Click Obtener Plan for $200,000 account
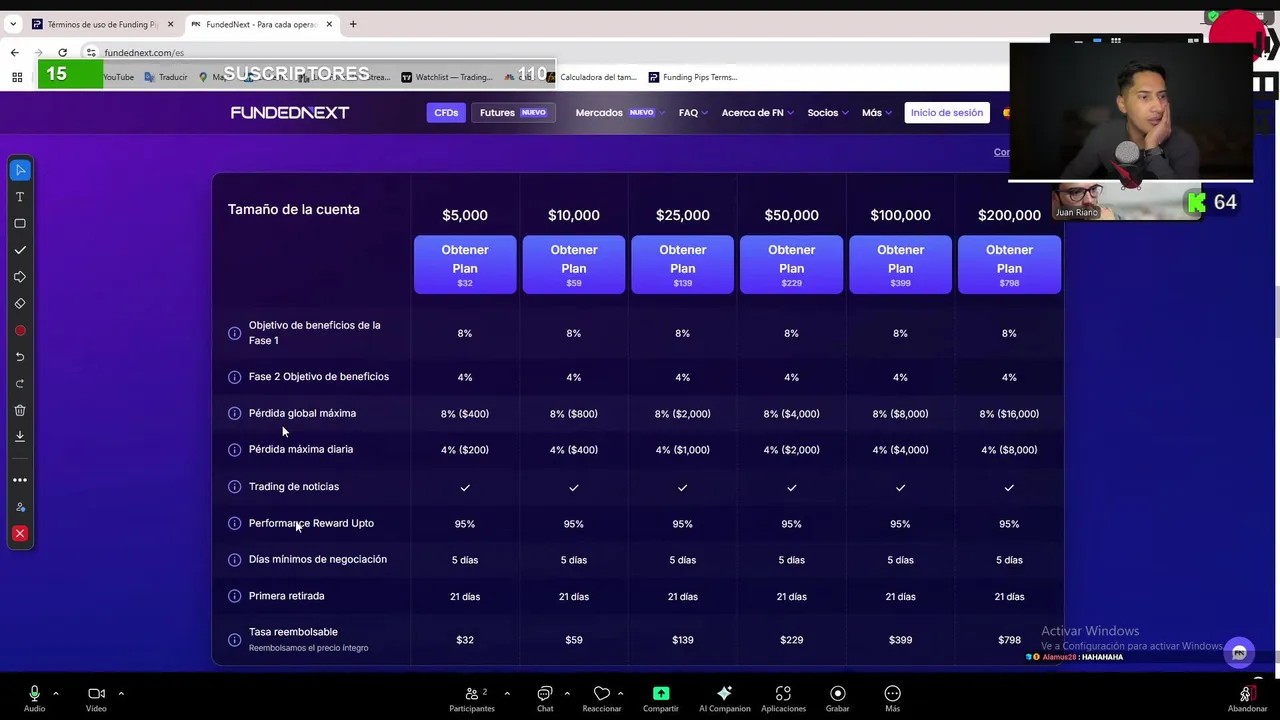 [1010, 265]
